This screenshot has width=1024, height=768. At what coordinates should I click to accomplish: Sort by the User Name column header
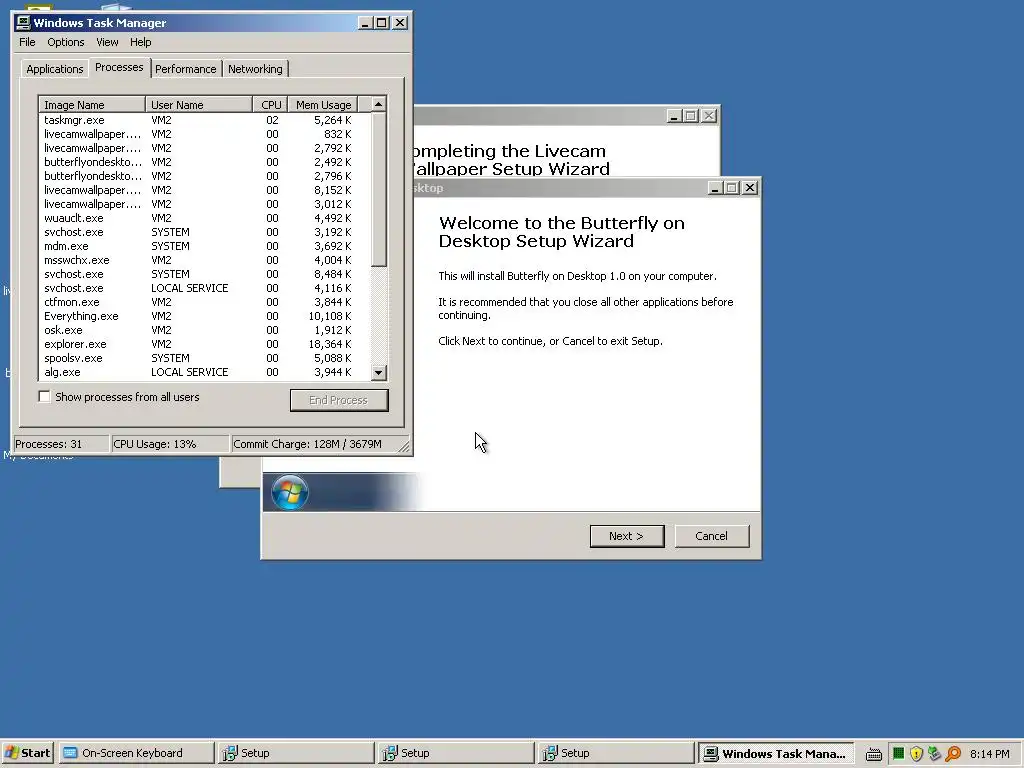(x=199, y=104)
